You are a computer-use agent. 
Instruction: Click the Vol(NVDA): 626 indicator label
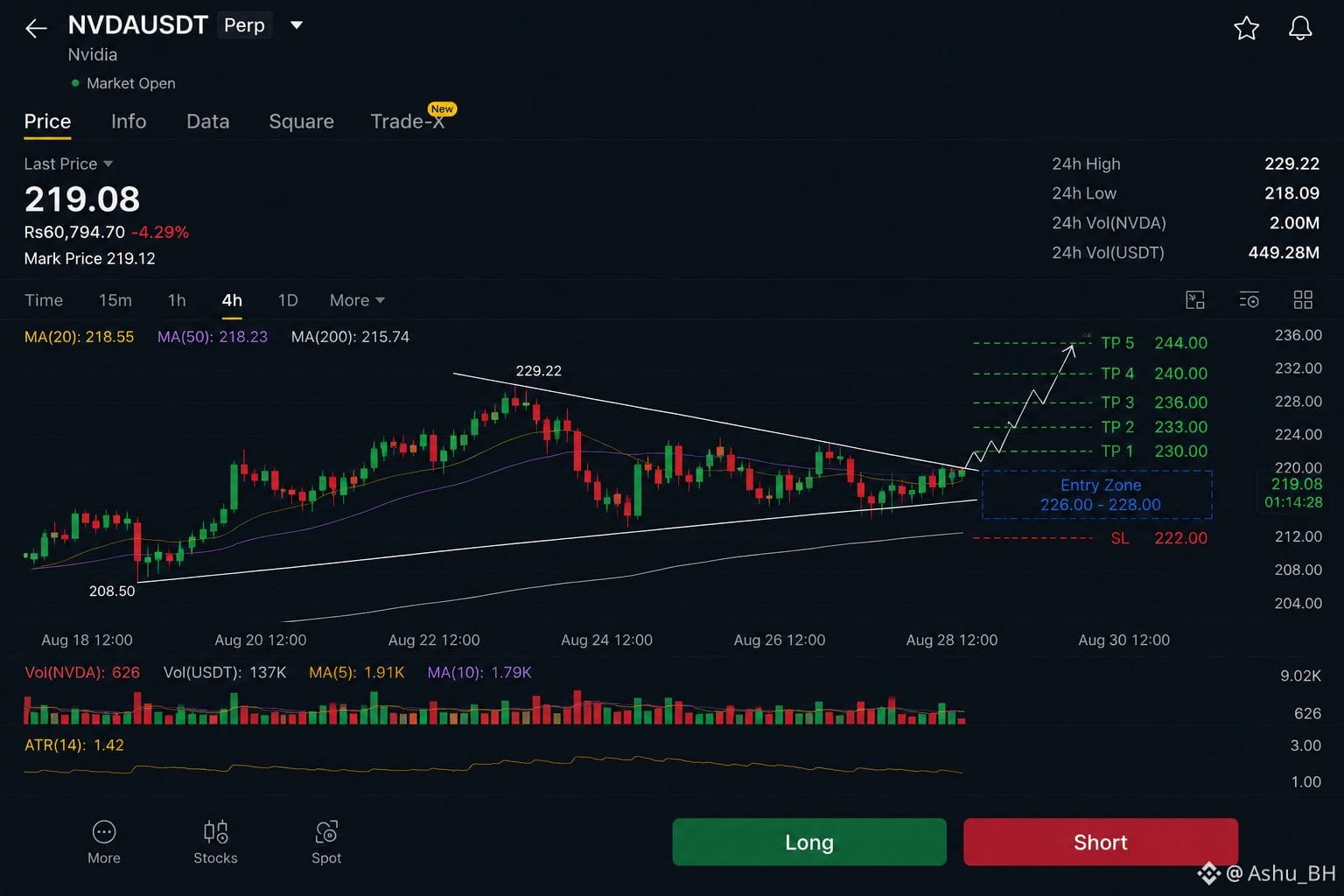(82, 673)
